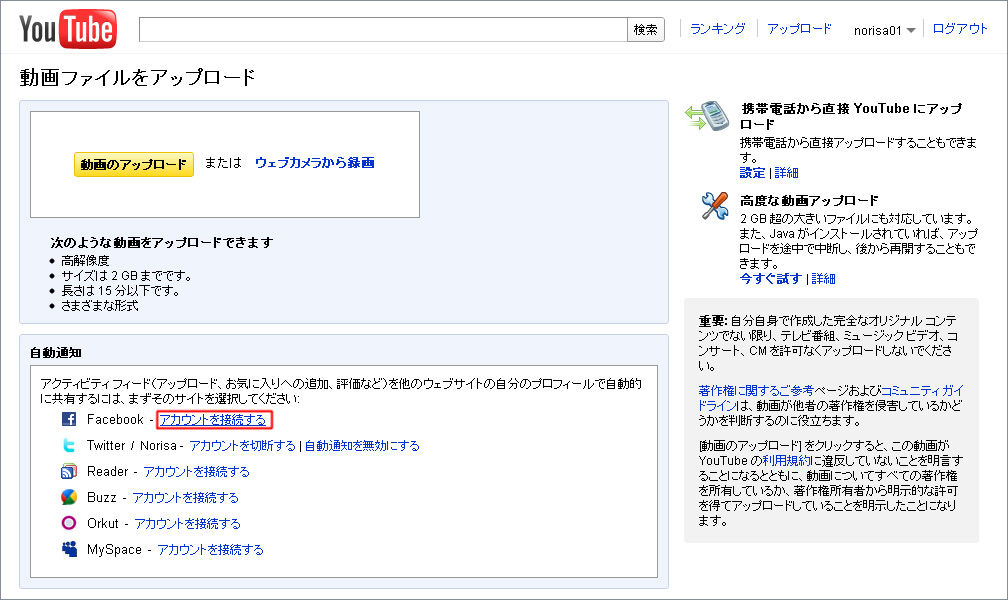Click the mobile phone upload icon
1008x600 pixels.
707,115
